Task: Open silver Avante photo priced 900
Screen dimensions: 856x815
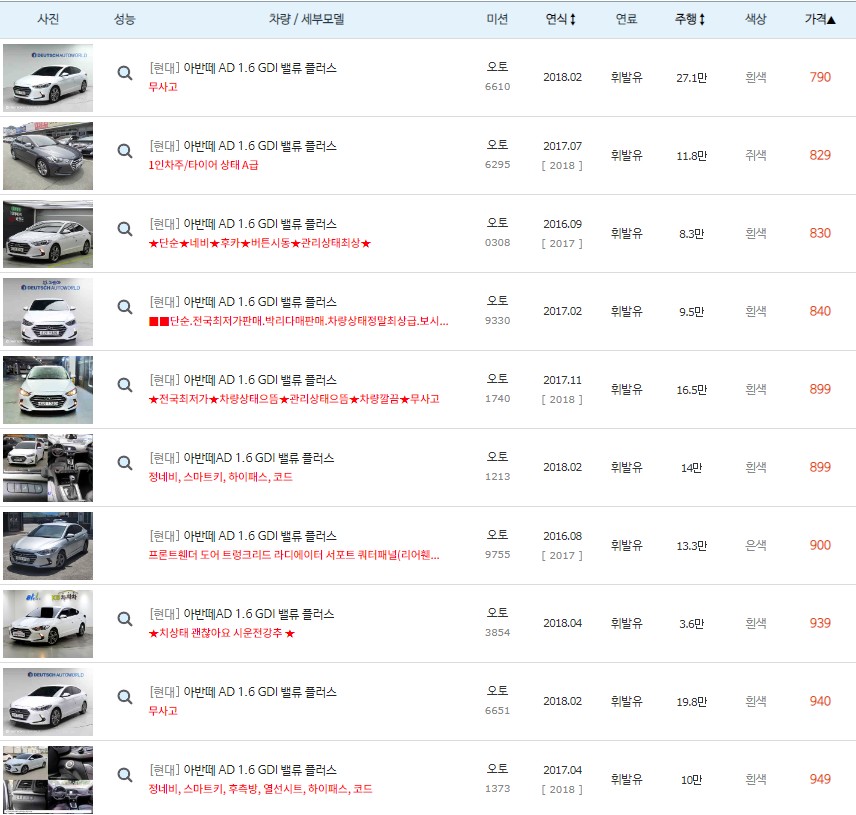Action: [x=48, y=546]
